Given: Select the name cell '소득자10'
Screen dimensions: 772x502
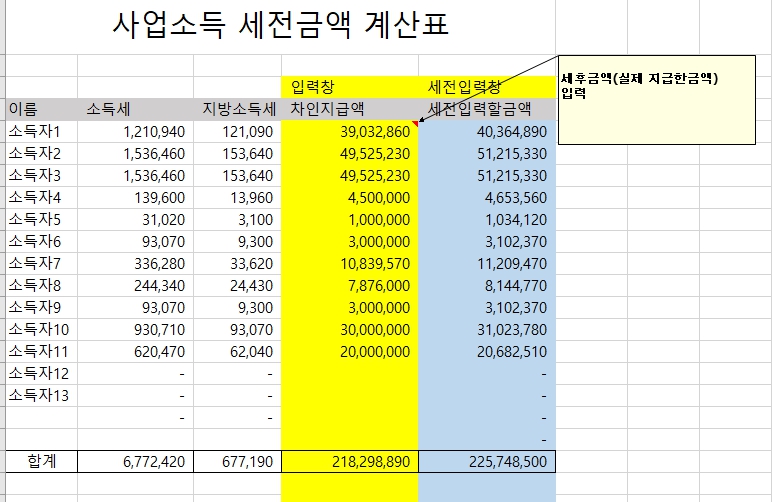Looking at the screenshot, I should (x=41, y=329).
